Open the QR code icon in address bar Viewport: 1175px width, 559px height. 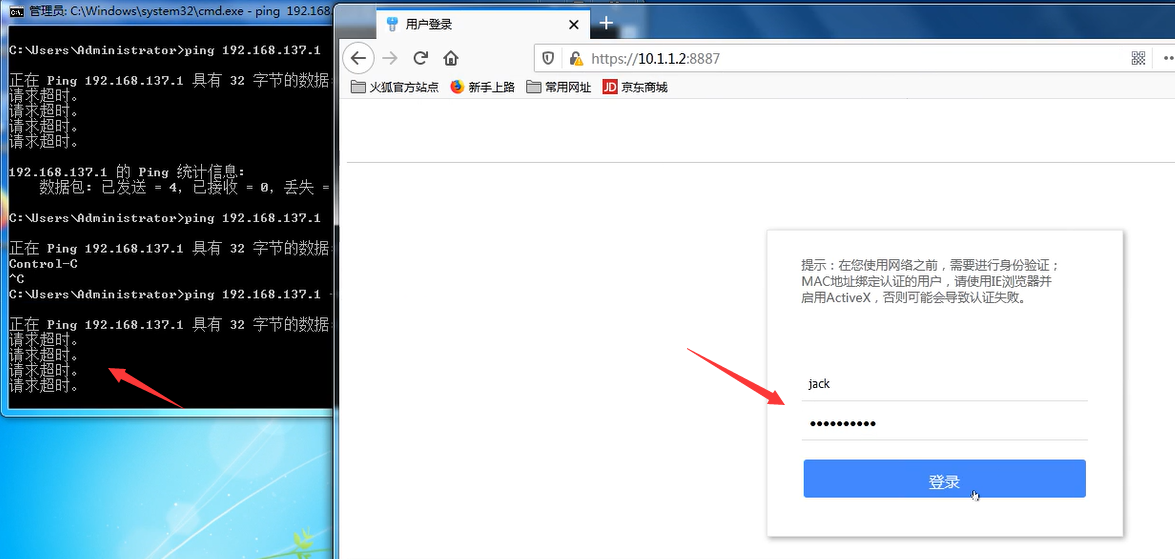tap(1138, 58)
